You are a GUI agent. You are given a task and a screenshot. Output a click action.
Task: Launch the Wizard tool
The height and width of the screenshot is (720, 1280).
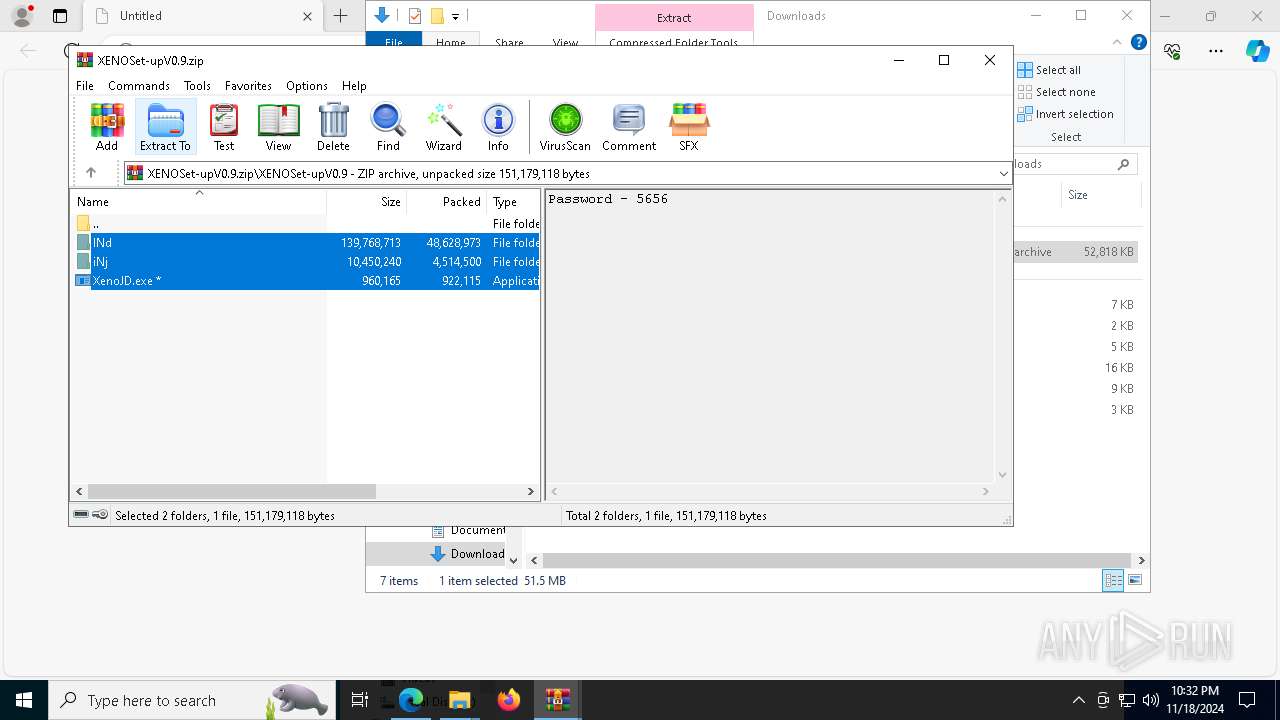click(x=443, y=127)
